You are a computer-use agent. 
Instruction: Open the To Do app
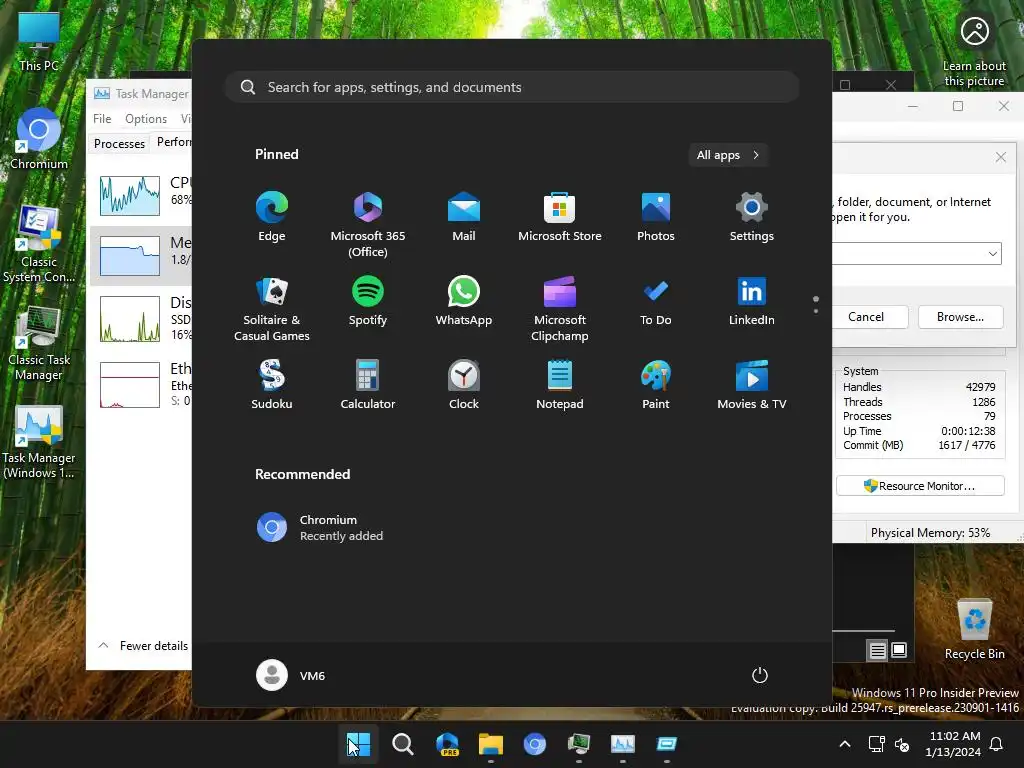(656, 301)
